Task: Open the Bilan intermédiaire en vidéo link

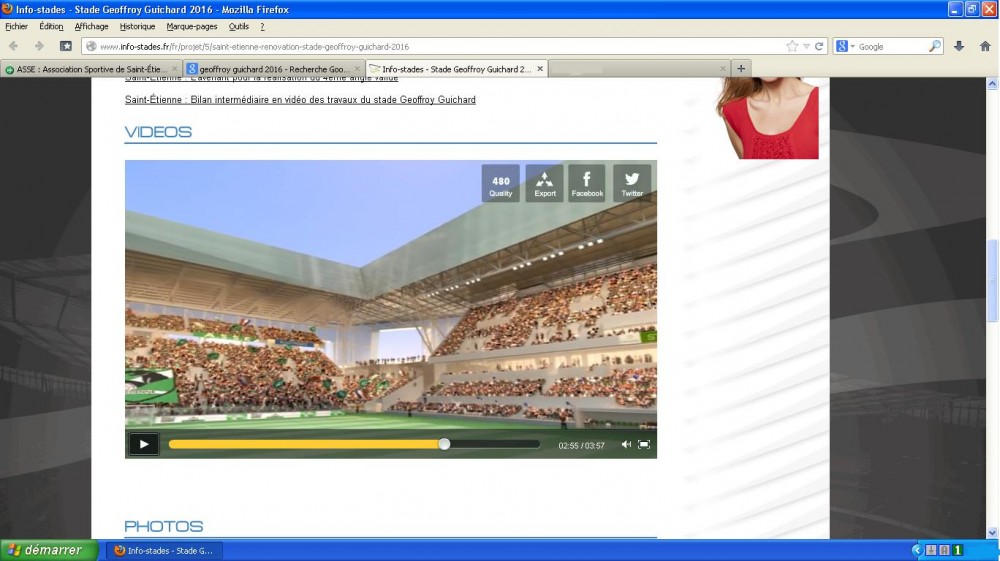Action: coord(300,99)
